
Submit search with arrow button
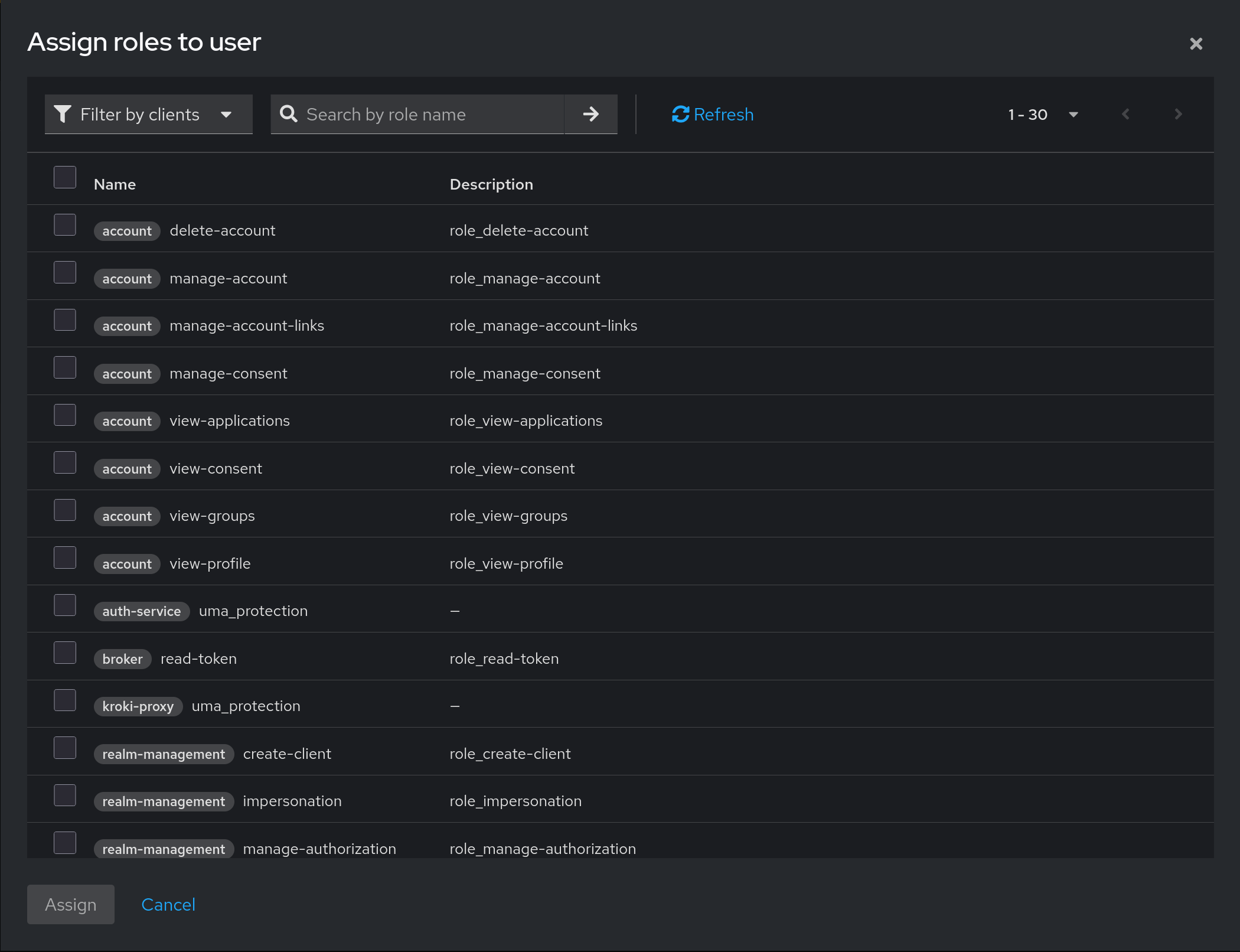pyautogui.click(x=590, y=114)
